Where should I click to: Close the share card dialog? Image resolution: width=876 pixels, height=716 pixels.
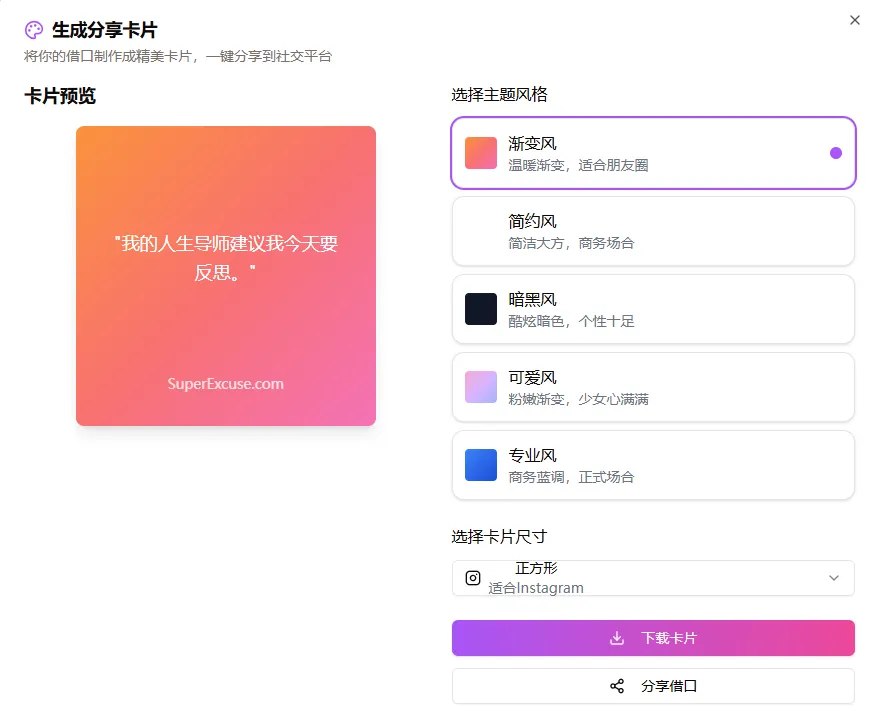tap(855, 20)
